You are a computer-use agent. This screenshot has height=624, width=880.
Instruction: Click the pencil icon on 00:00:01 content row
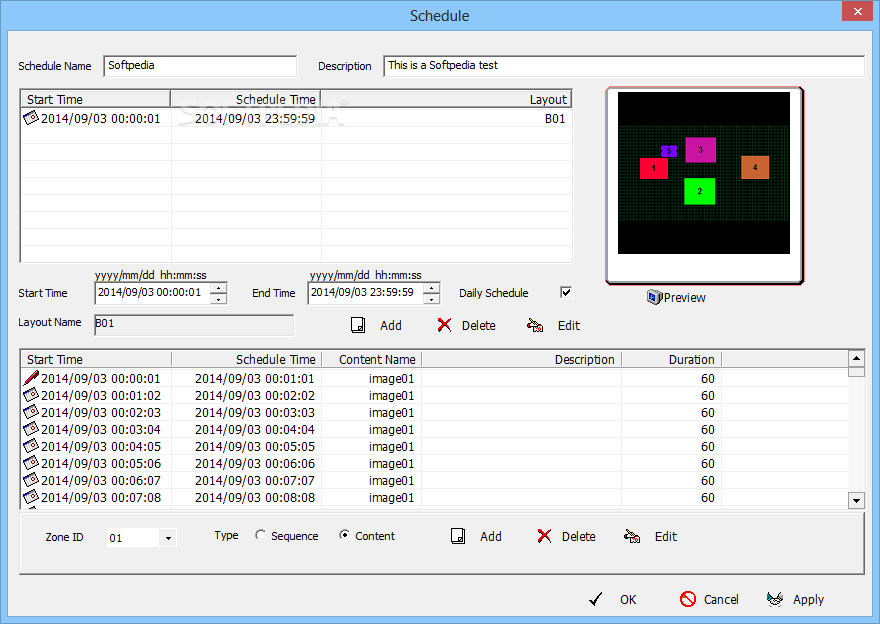coord(31,378)
